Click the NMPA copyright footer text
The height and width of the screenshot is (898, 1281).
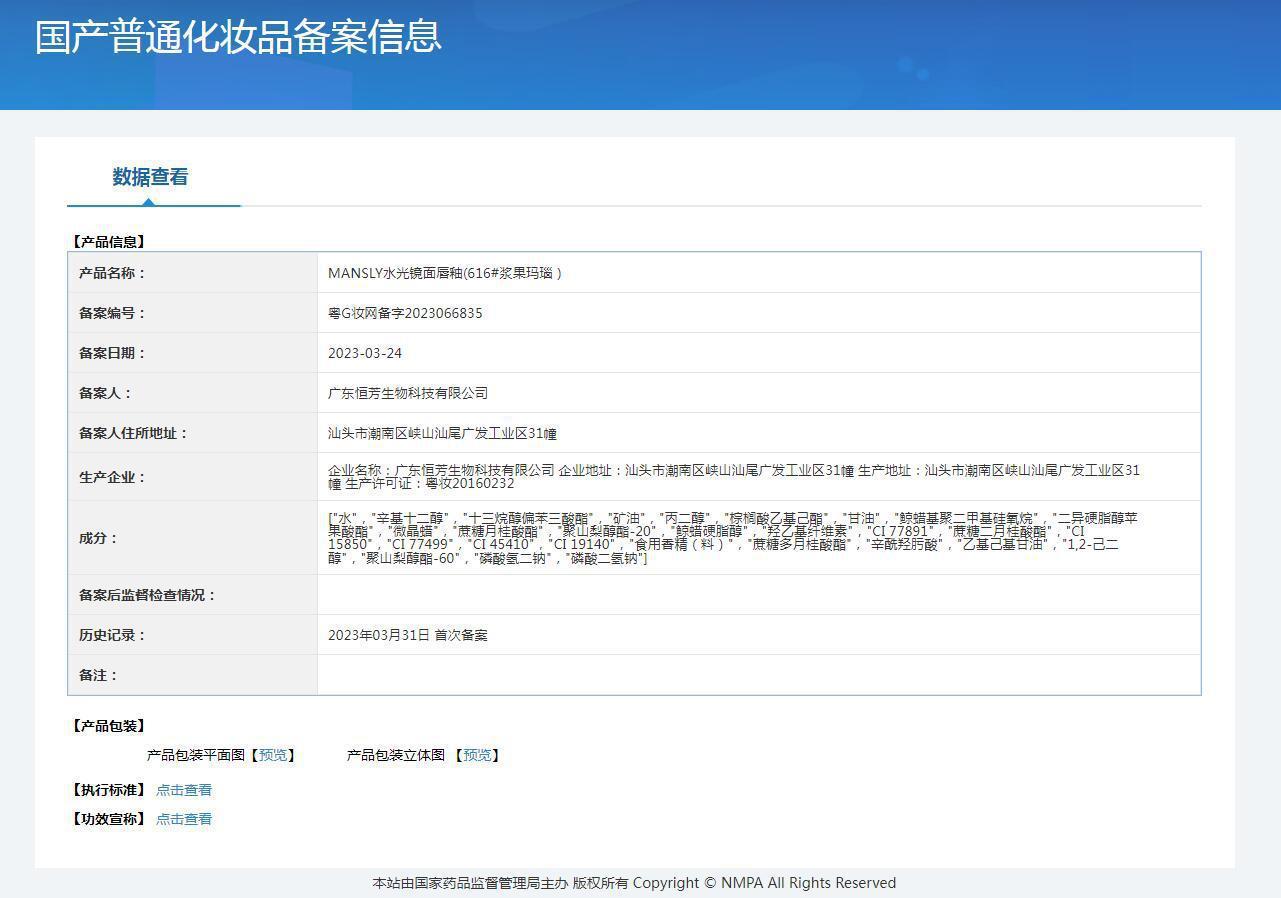coord(634,883)
